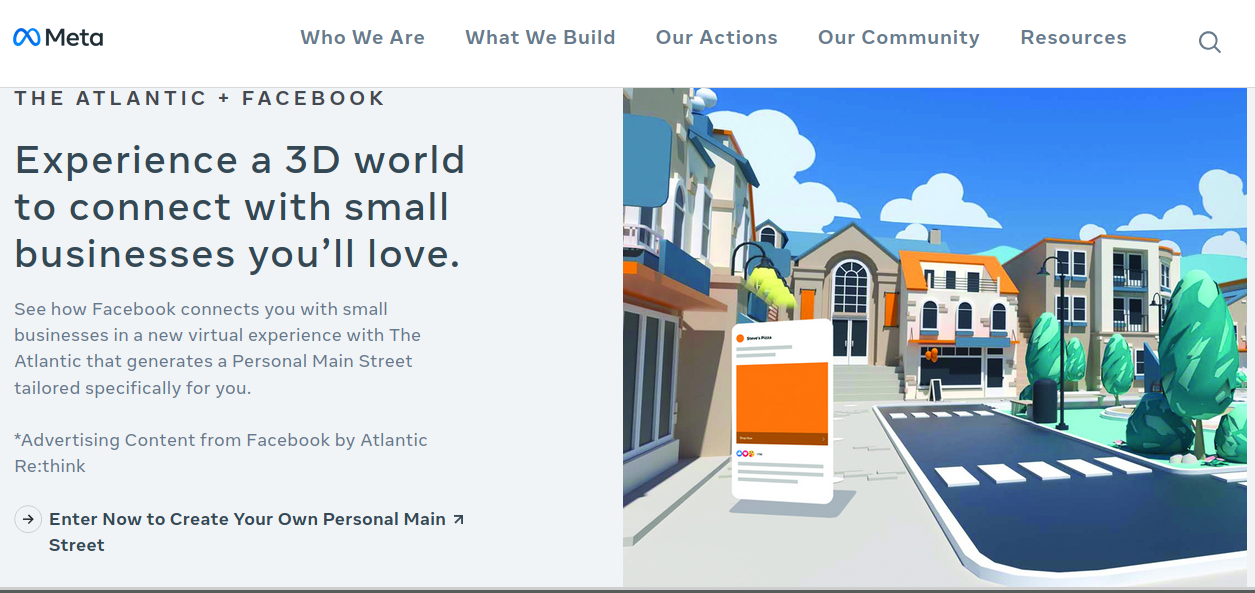Click the external link arrow after Personal Main

(458, 519)
